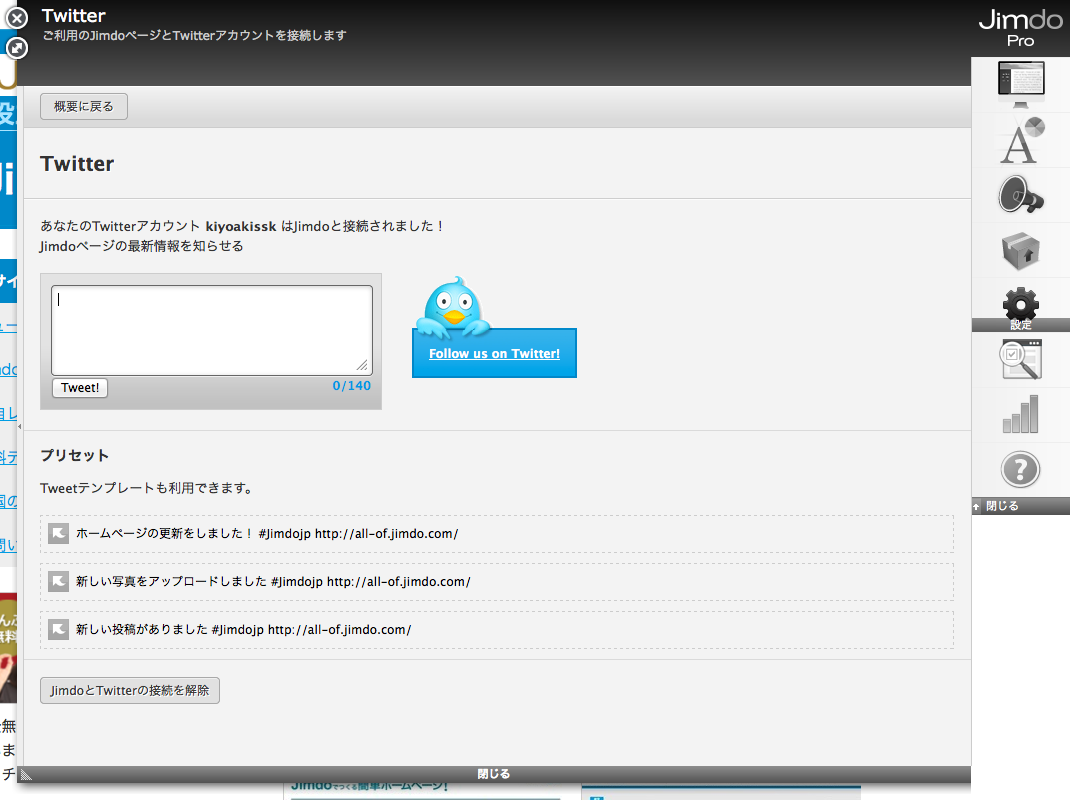Open the Jimdo layout monitor icon

[x=1021, y=83]
